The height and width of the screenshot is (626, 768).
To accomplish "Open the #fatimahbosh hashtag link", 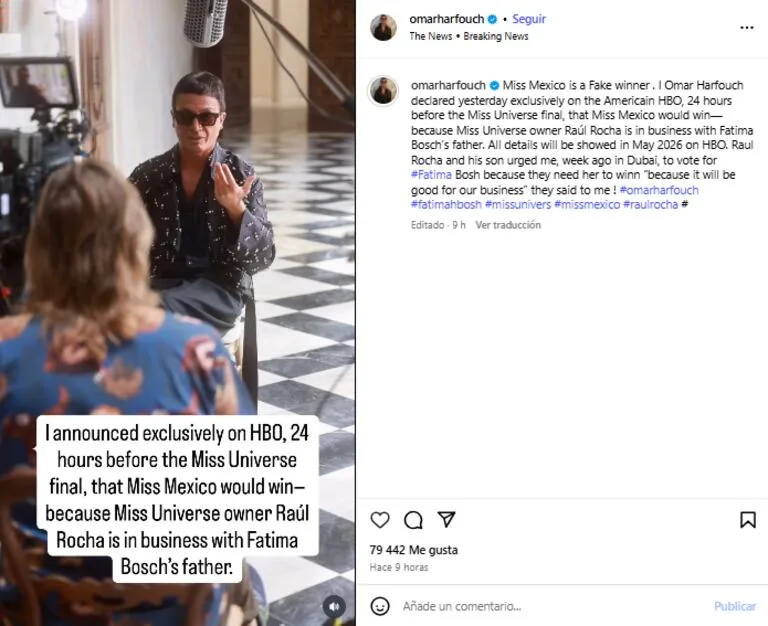I will point(446,204).
